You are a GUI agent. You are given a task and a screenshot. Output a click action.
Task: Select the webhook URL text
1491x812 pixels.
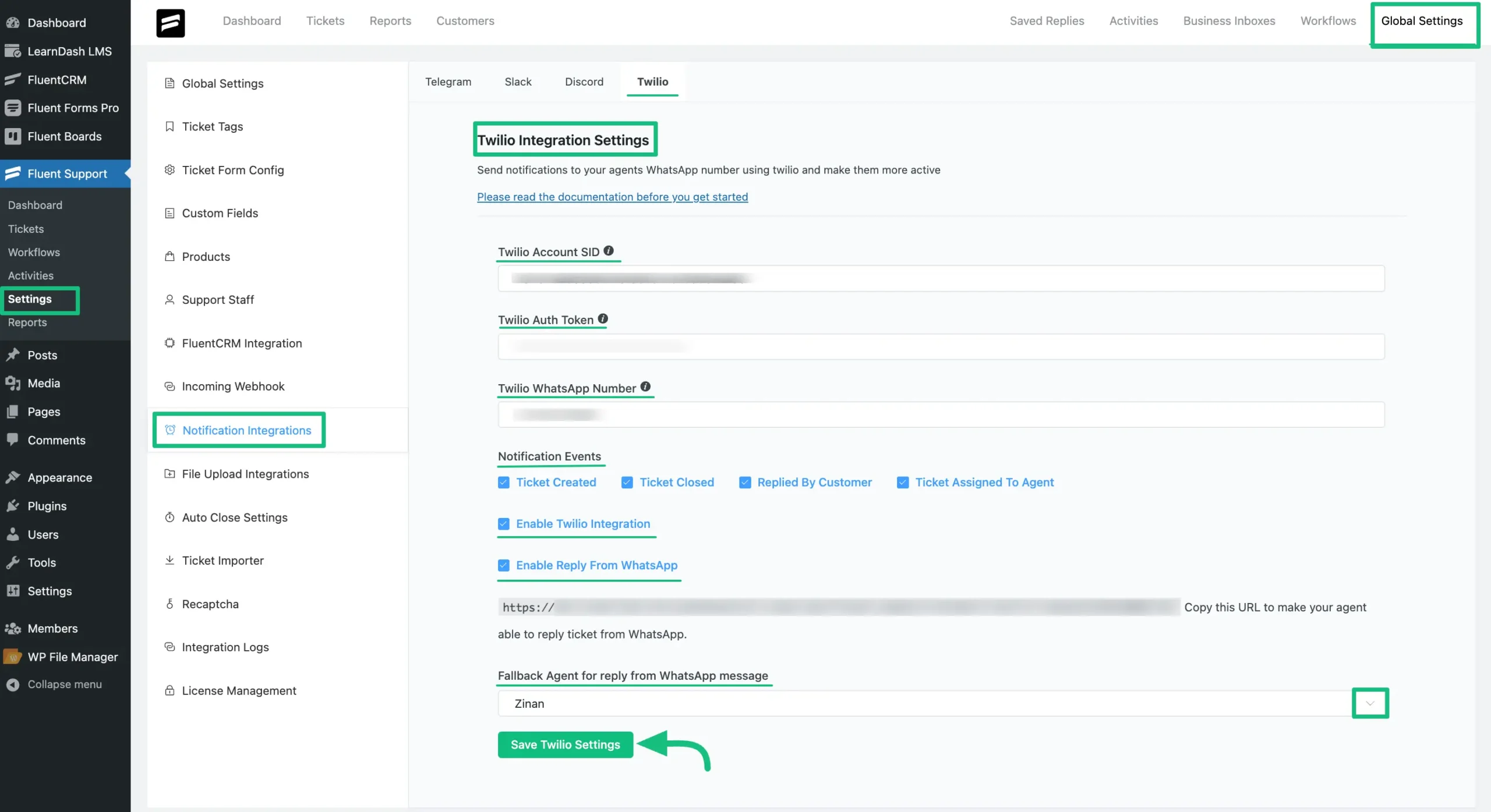click(x=839, y=607)
